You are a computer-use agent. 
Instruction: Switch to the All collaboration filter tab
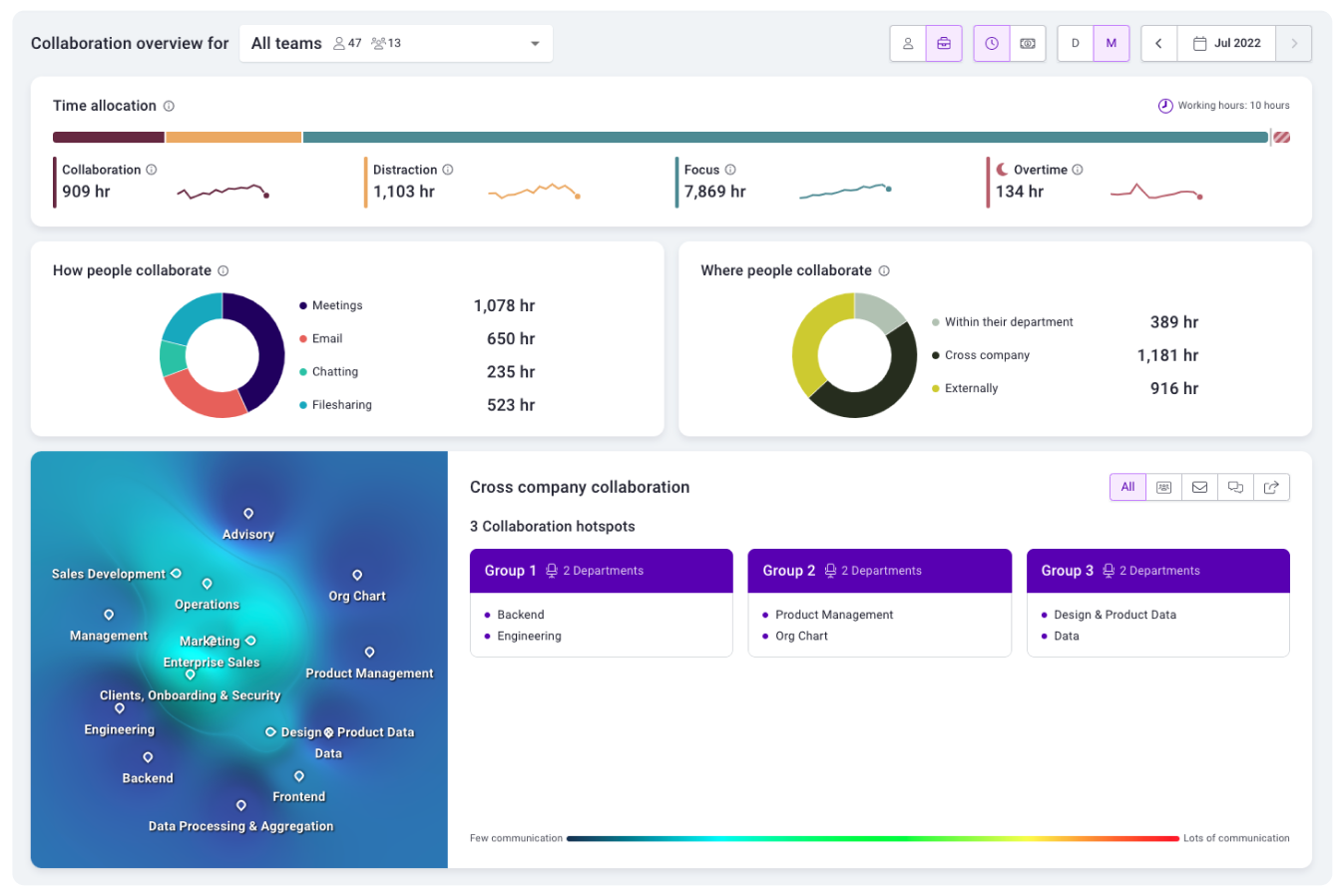point(1127,487)
